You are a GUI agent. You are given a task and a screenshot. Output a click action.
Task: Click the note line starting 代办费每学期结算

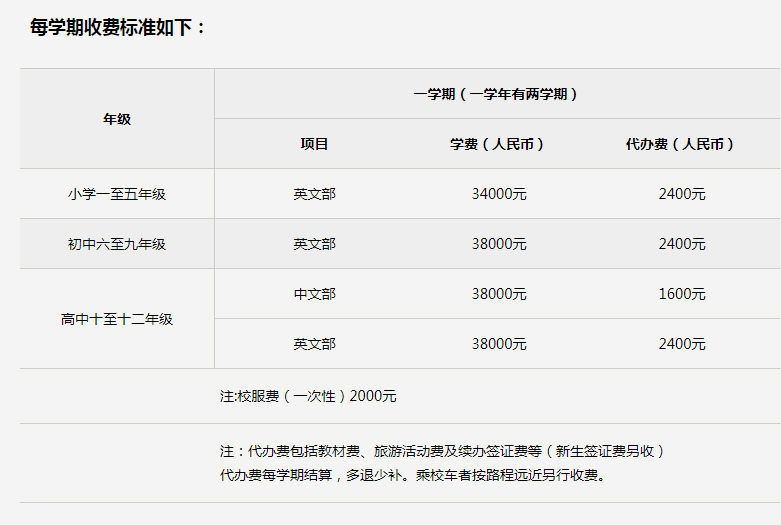click(412, 475)
